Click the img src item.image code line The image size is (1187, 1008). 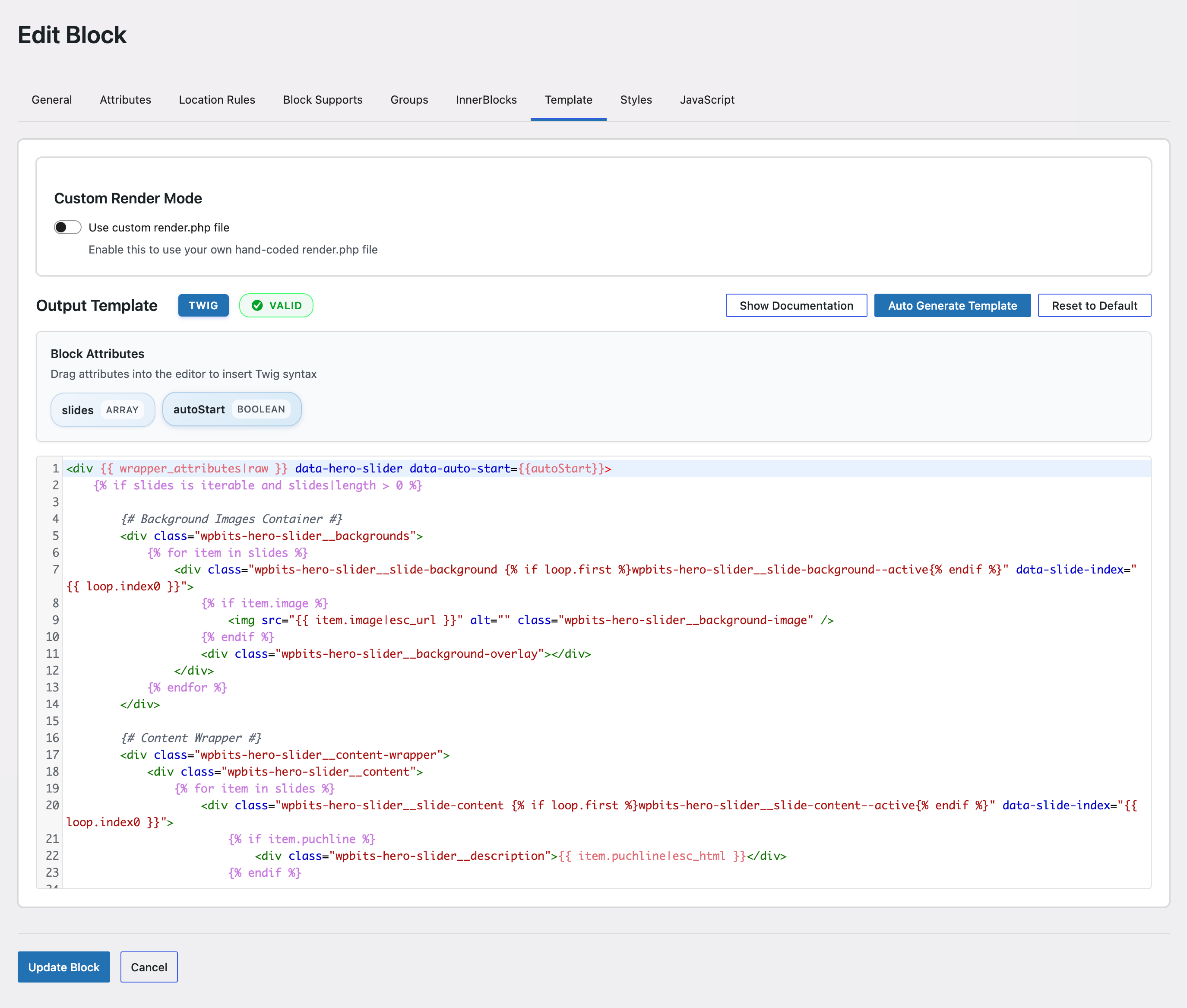coord(531,620)
